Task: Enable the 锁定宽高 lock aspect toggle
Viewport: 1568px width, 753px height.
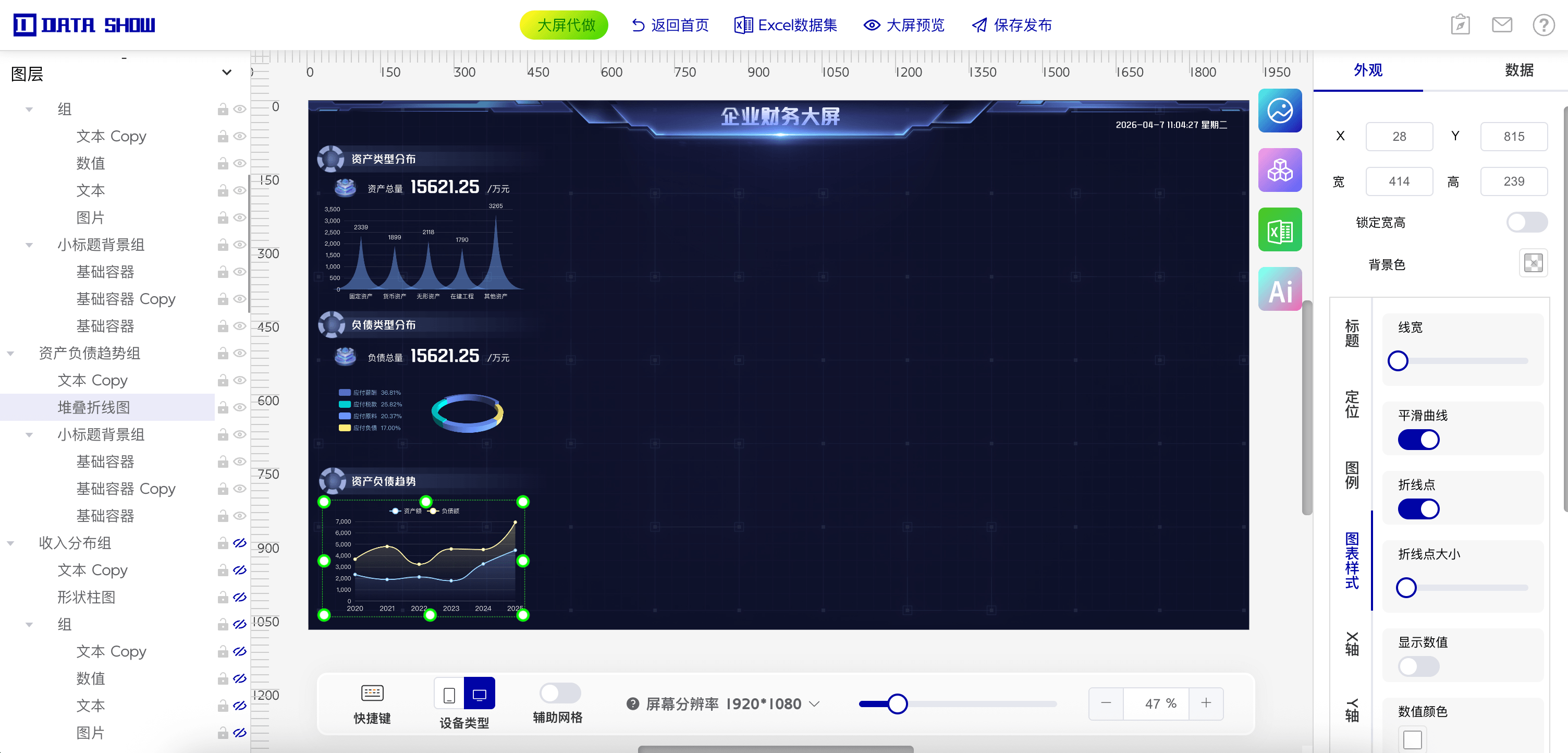Action: pyautogui.click(x=1527, y=222)
